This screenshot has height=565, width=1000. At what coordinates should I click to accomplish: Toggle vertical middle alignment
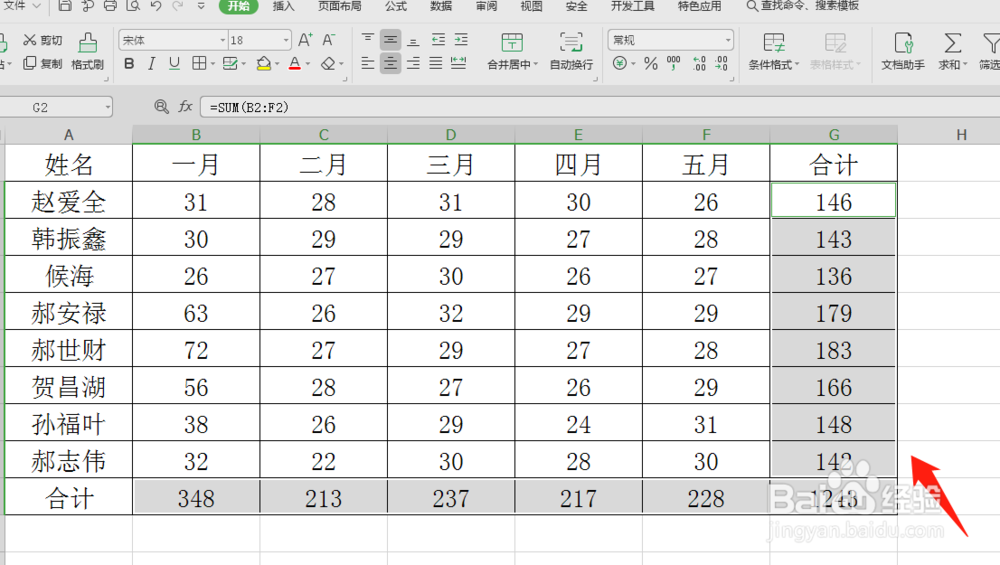click(390, 40)
